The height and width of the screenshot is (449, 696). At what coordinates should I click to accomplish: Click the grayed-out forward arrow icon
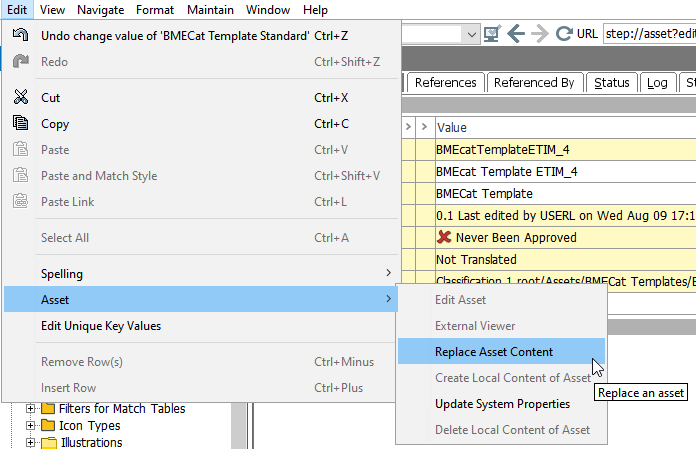[539, 34]
